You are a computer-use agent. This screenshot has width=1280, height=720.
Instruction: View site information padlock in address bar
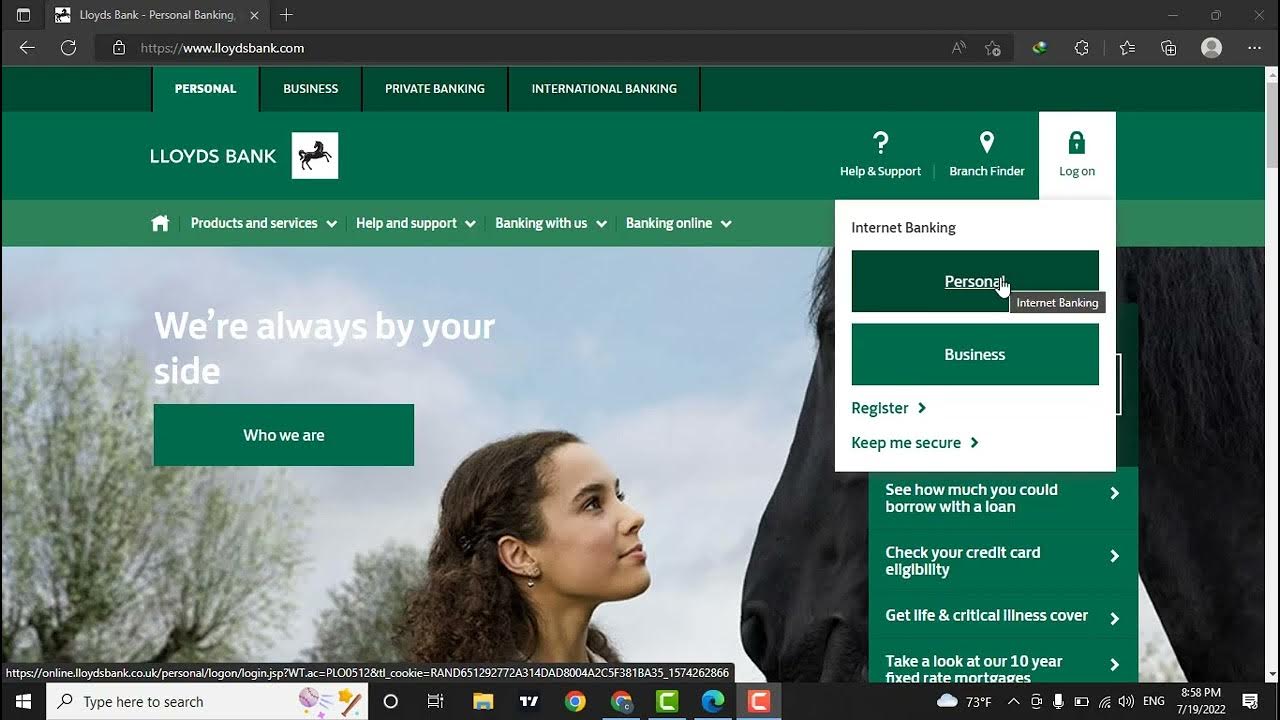coord(119,48)
